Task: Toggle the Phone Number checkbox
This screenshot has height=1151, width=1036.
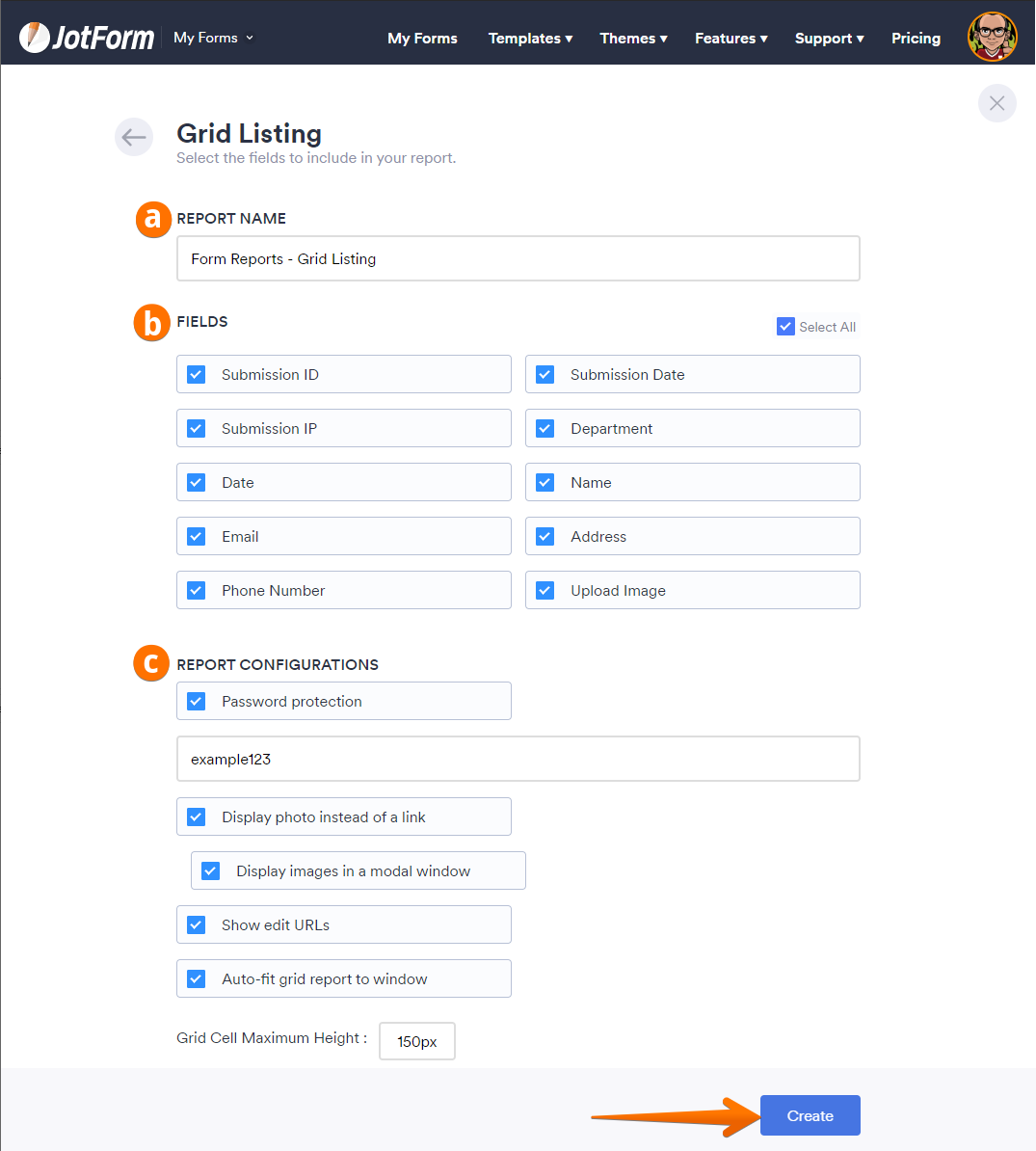Action: [x=196, y=590]
